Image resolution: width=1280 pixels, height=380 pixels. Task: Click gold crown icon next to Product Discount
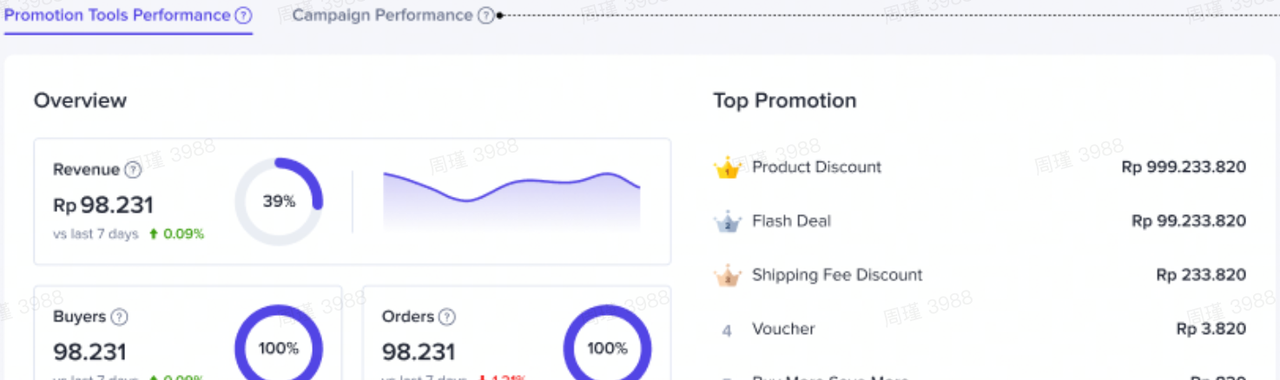(x=727, y=168)
